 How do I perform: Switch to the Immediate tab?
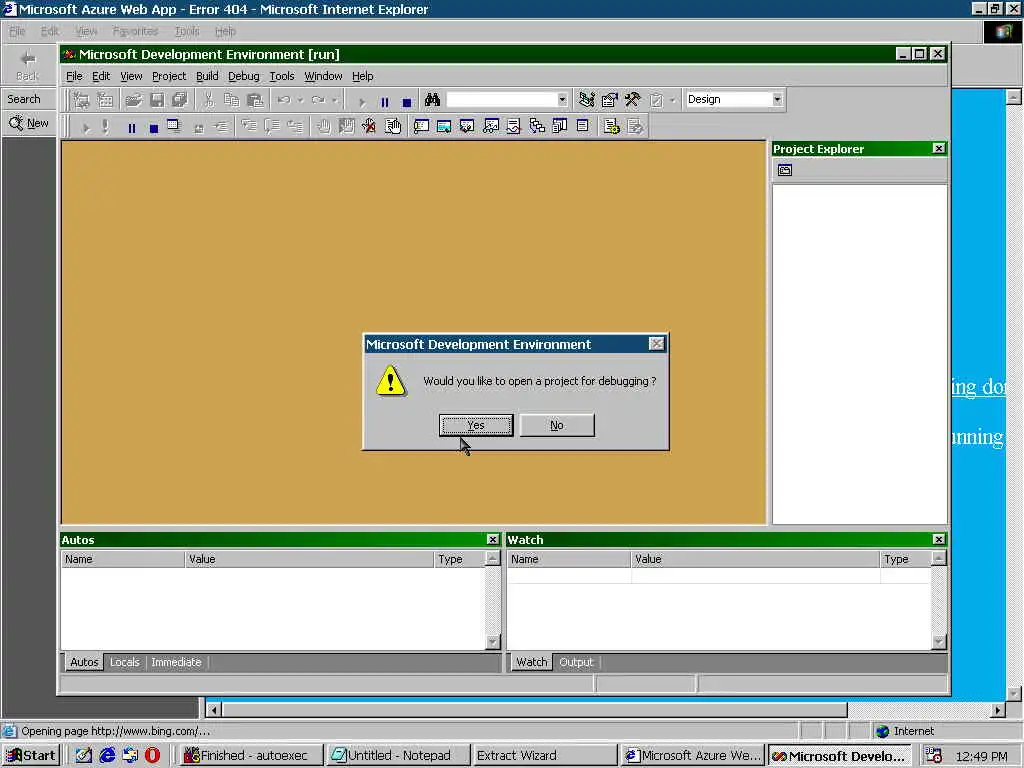click(176, 662)
